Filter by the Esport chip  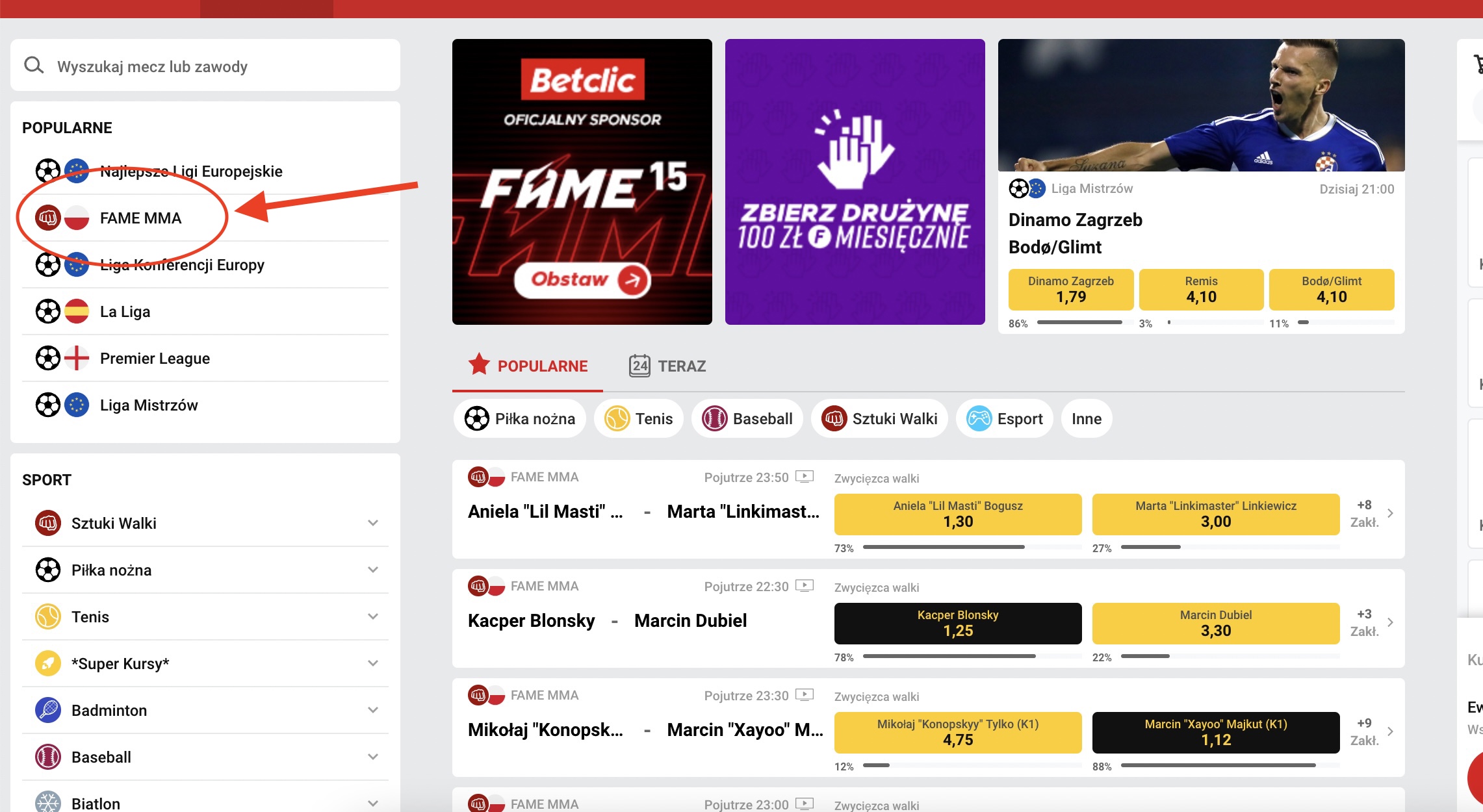click(1004, 419)
